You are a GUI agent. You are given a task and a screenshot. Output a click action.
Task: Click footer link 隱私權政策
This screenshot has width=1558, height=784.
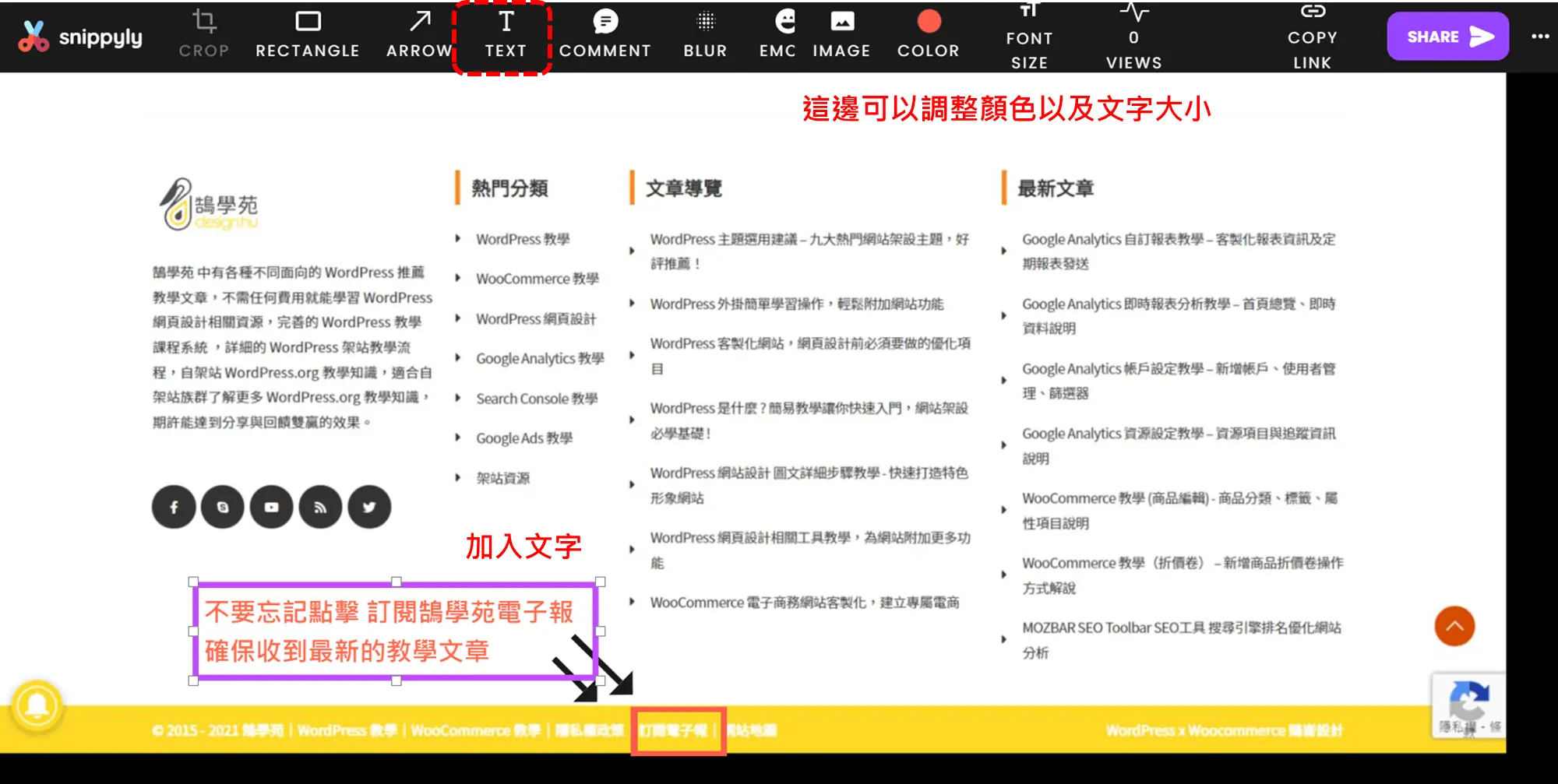tap(589, 730)
